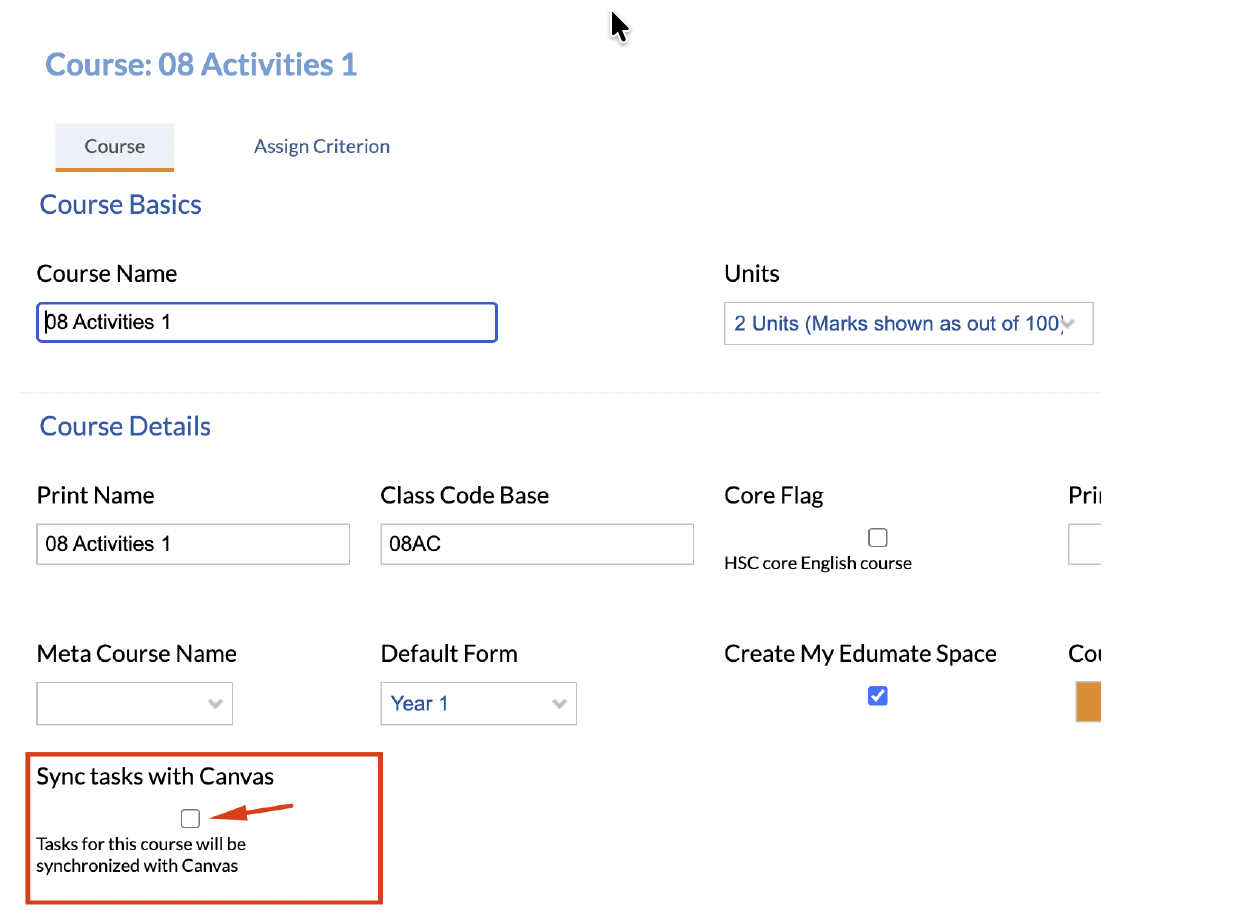This screenshot has height=920, width=1258.
Task: Tick the HSC core English course checkbox
Action: [x=878, y=538]
